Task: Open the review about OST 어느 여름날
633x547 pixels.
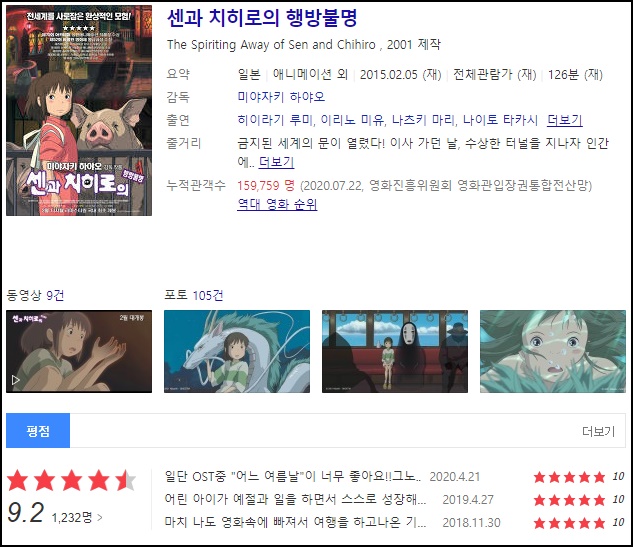Action: 293,477
